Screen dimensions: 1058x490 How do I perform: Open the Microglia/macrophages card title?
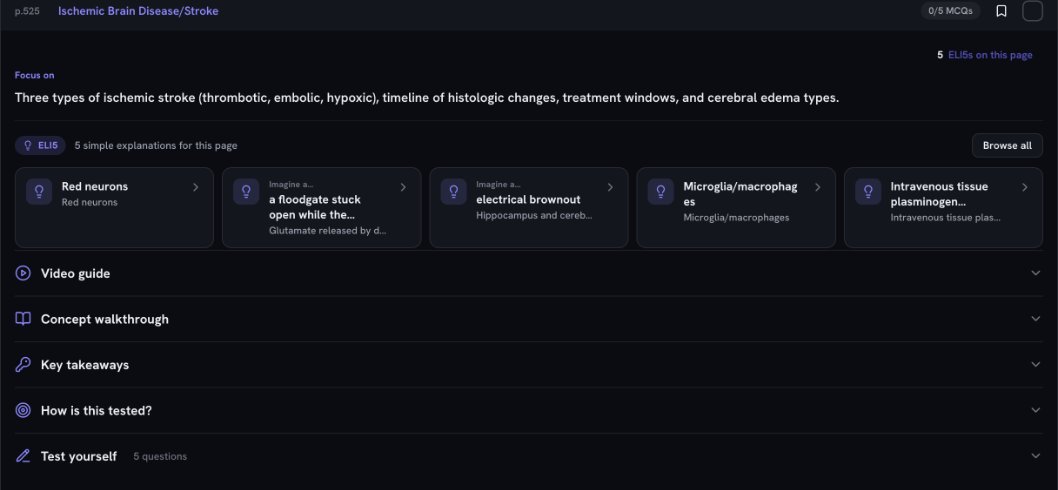click(740, 194)
